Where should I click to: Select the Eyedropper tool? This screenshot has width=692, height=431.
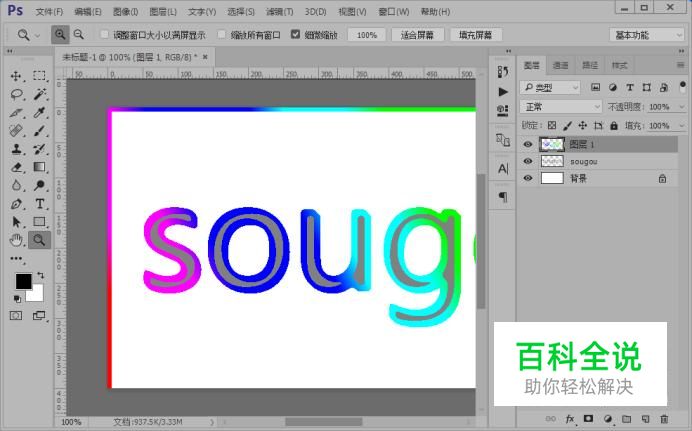click(x=39, y=112)
